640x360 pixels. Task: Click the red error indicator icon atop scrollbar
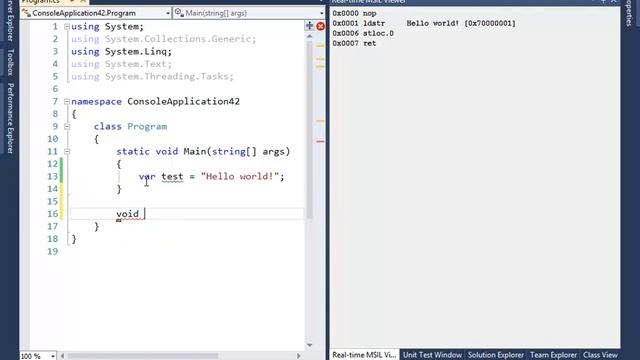click(x=320, y=26)
